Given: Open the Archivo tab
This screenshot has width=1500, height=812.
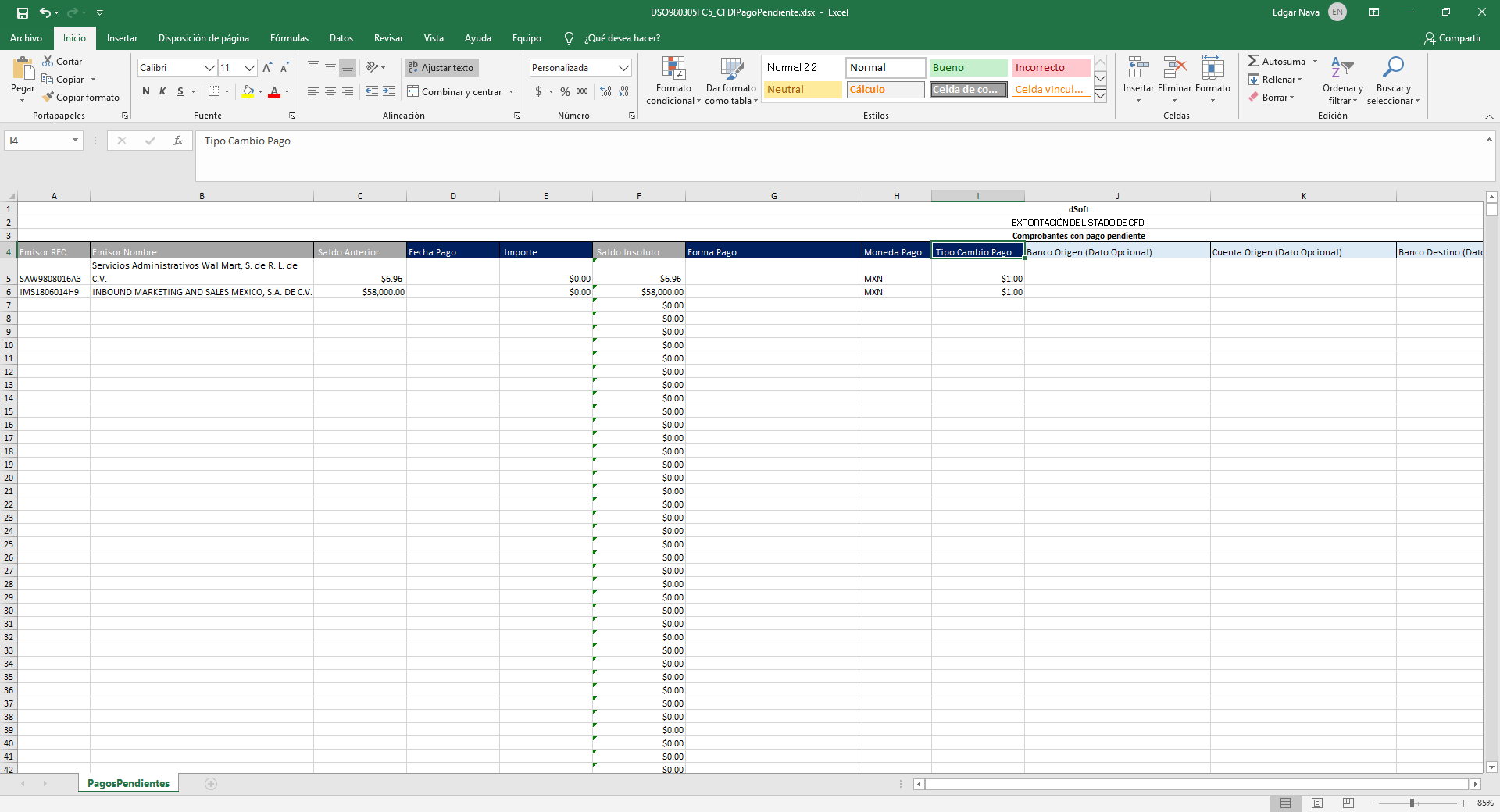Looking at the screenshot, I should pyautogui.click(x=26, y=38).
